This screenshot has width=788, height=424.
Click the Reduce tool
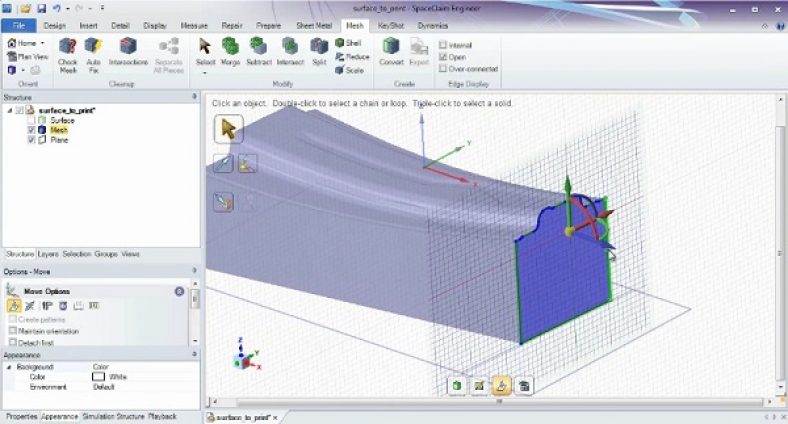coord(352,57)
